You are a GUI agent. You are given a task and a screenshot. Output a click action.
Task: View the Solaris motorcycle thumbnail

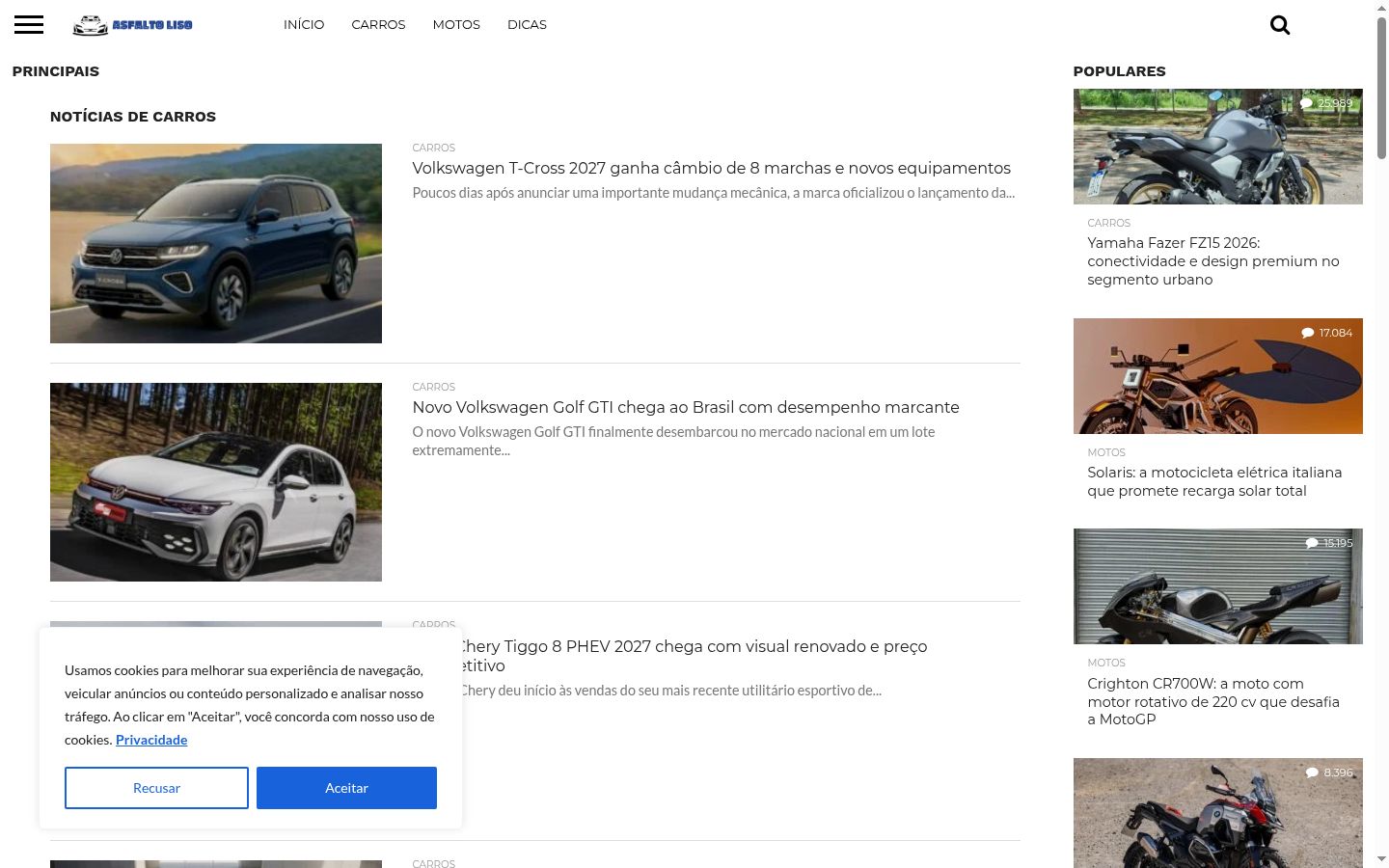[1218, 376]
